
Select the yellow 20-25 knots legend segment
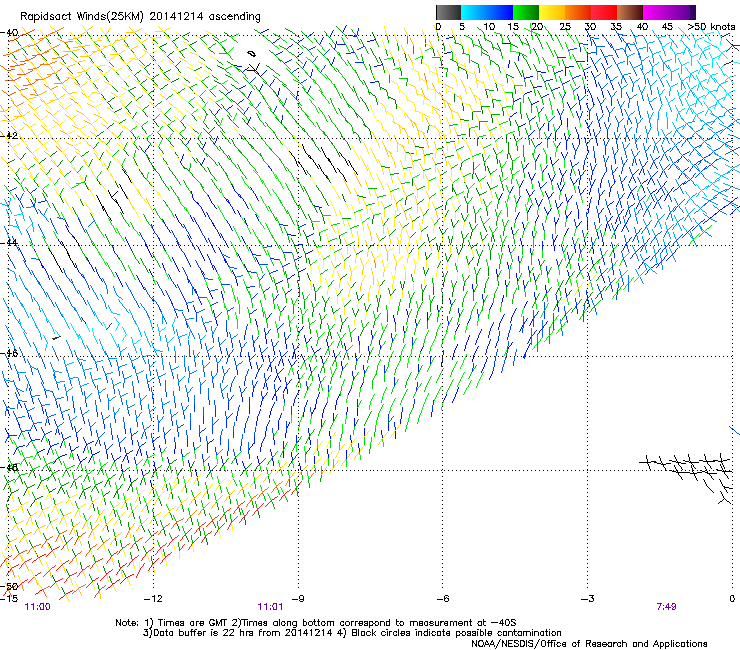coord(552,12)
